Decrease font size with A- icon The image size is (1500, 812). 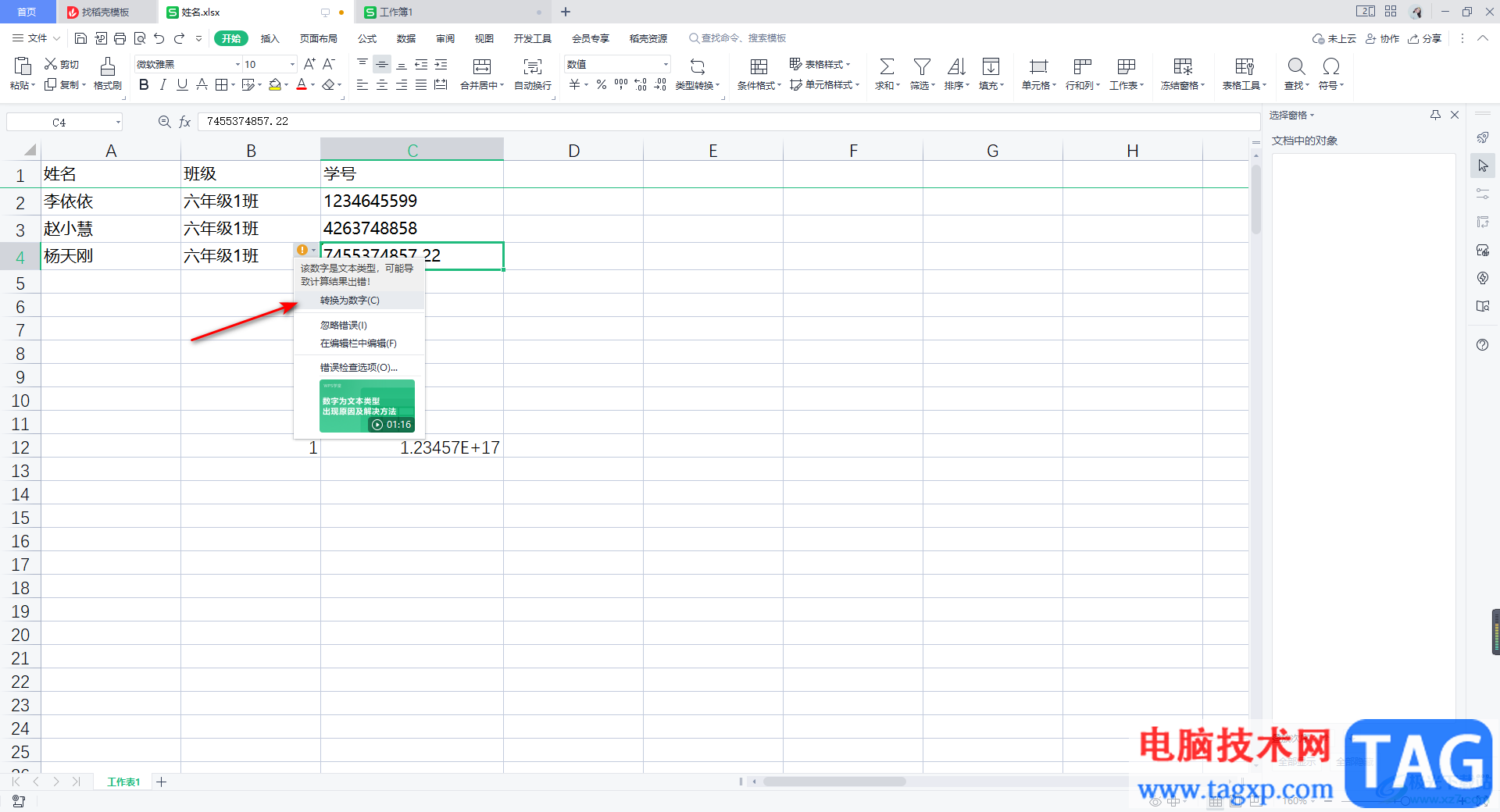coord(329,64)
